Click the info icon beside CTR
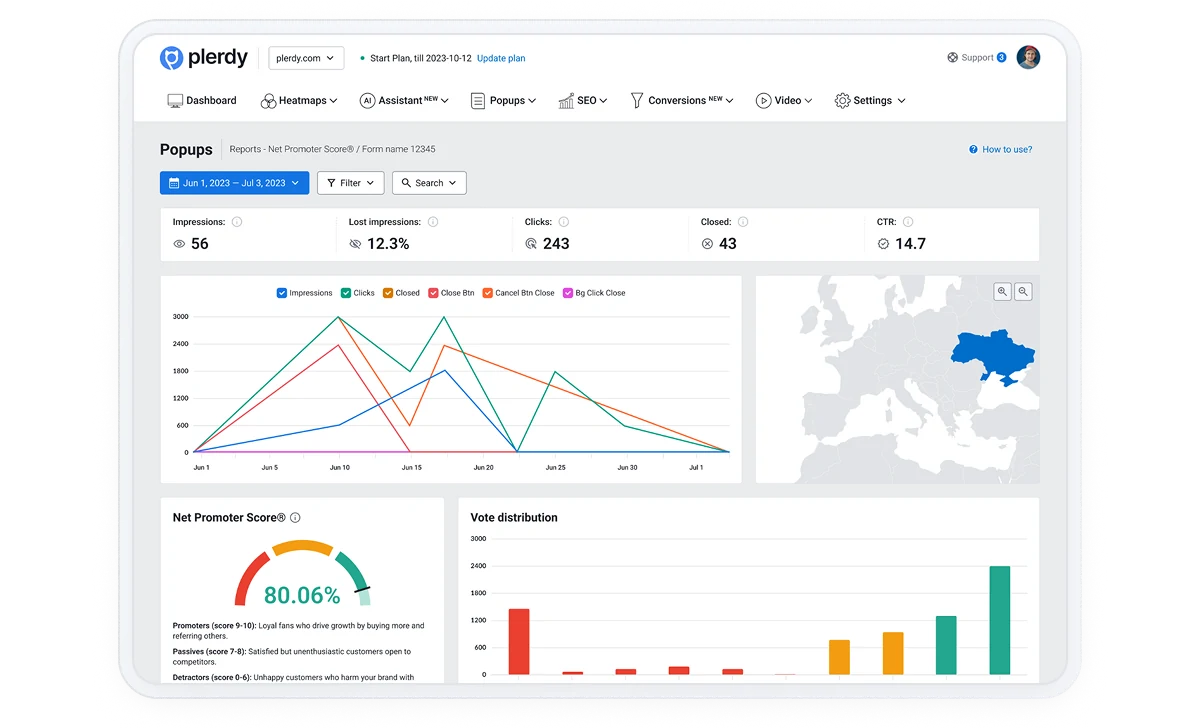The height and width of the screenshot is (728, 1200). pyautogui.click(x=908, y=222)
